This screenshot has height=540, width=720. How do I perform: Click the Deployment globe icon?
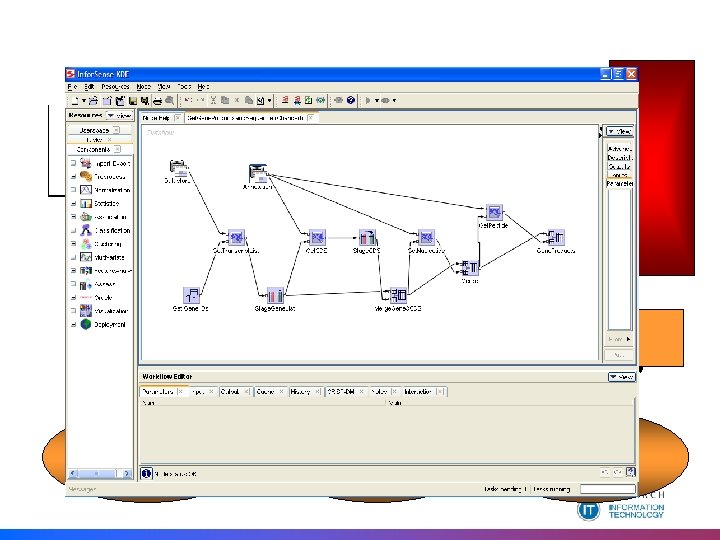tap(86, 324)
